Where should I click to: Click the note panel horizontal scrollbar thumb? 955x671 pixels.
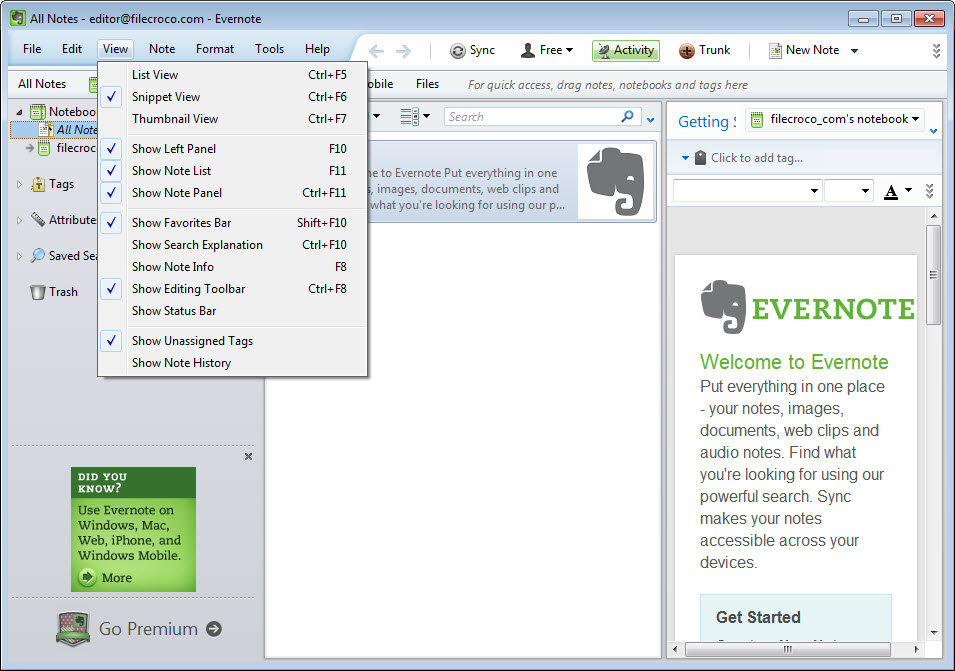pyautogui.click(x=788, y=650)
